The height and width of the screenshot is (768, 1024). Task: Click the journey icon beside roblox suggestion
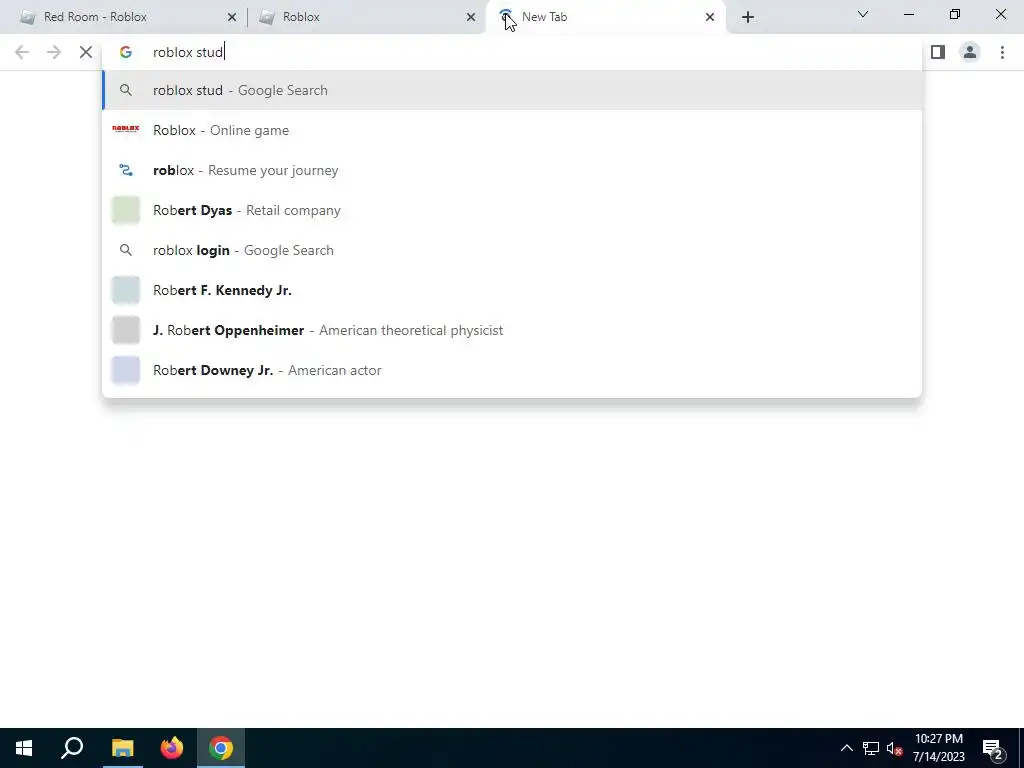pos(125,170)
